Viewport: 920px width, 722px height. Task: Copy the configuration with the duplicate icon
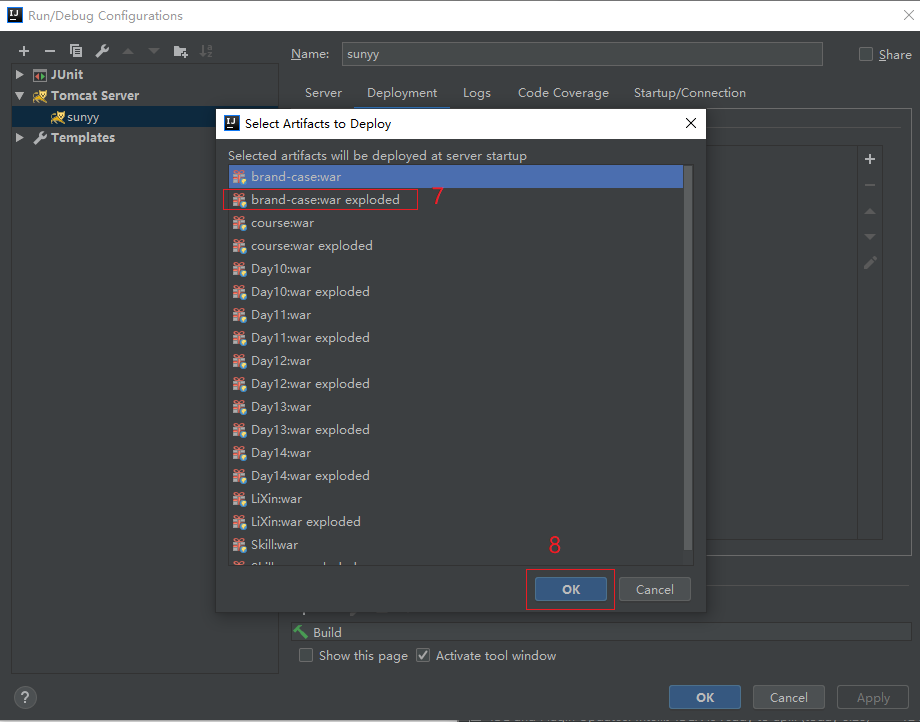(x=76, y=51)
